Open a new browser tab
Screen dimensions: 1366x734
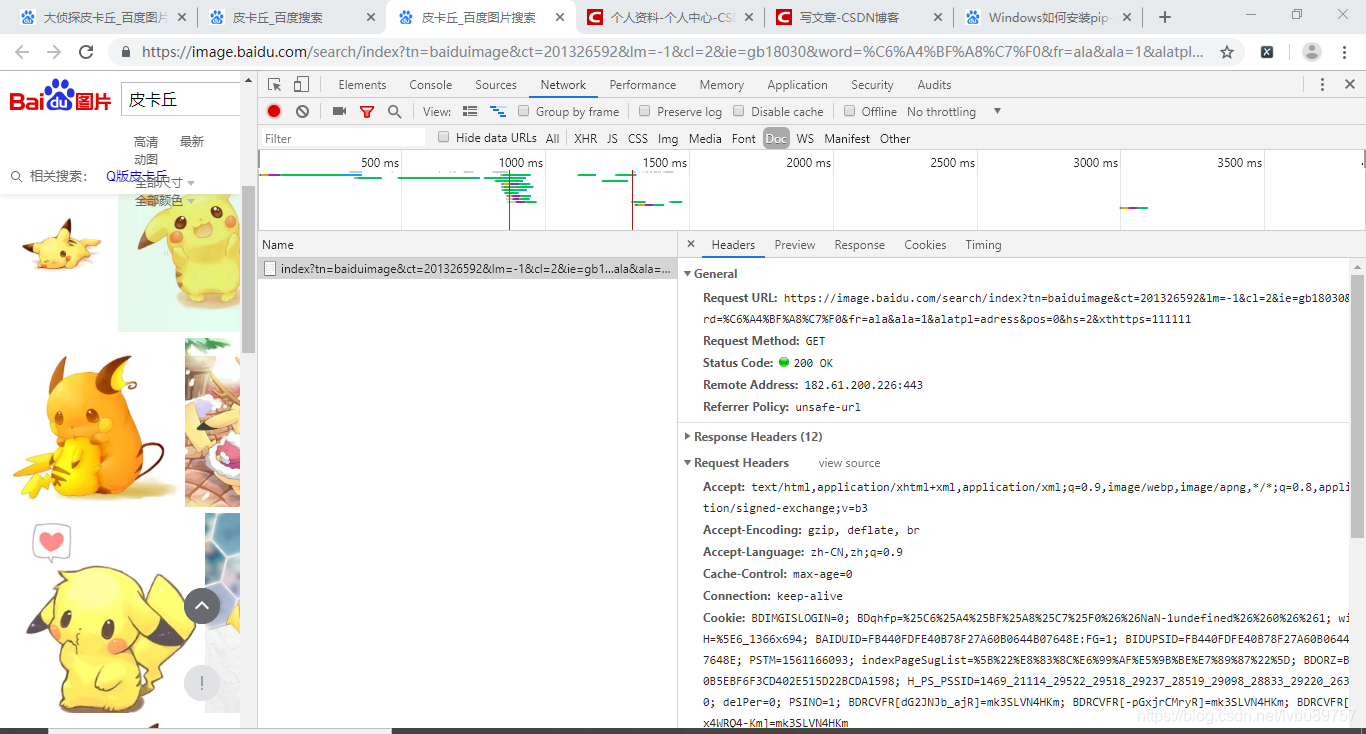pyautogui.click(x=1165, y=17)
